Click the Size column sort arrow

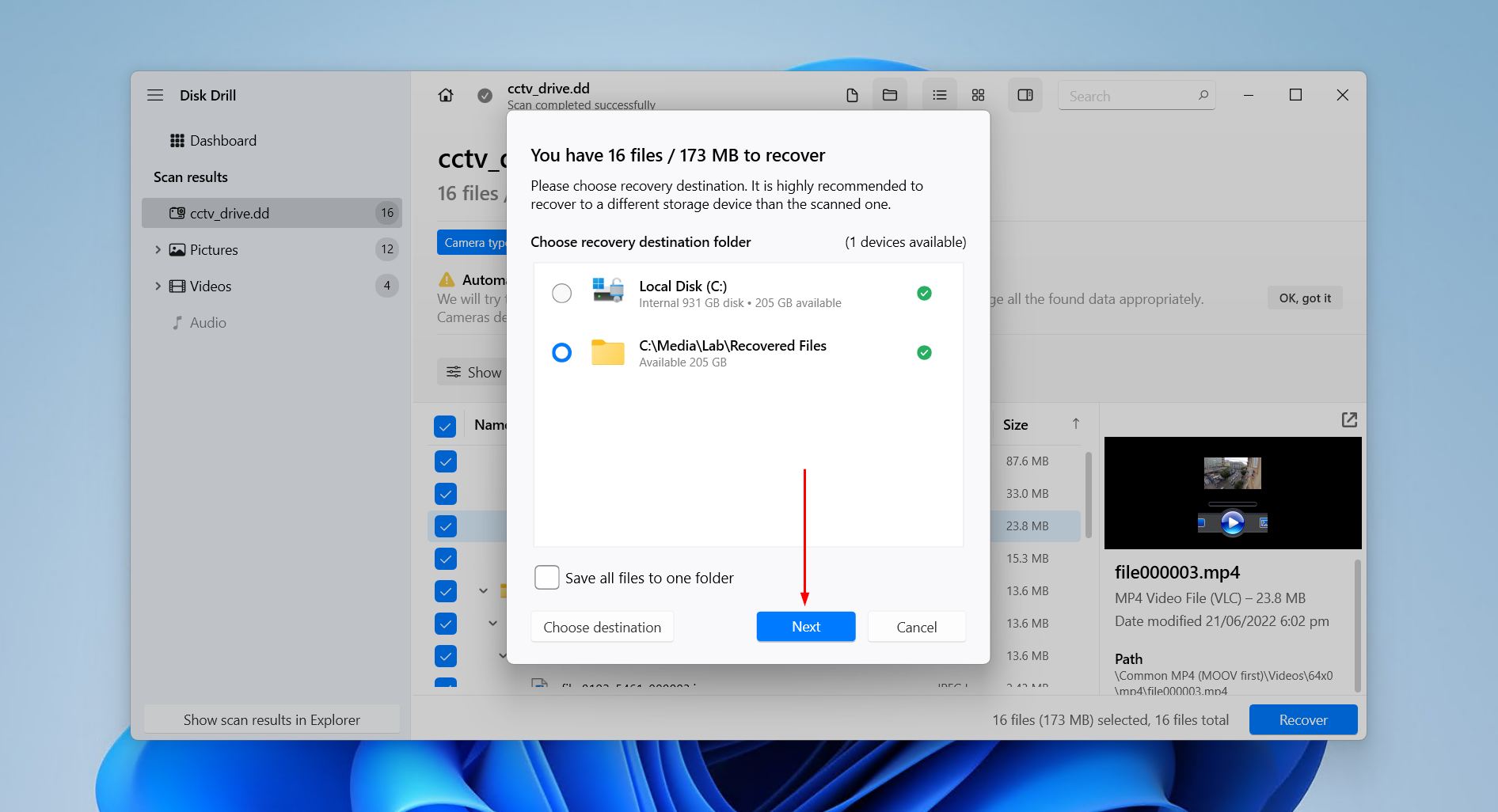1076,423
